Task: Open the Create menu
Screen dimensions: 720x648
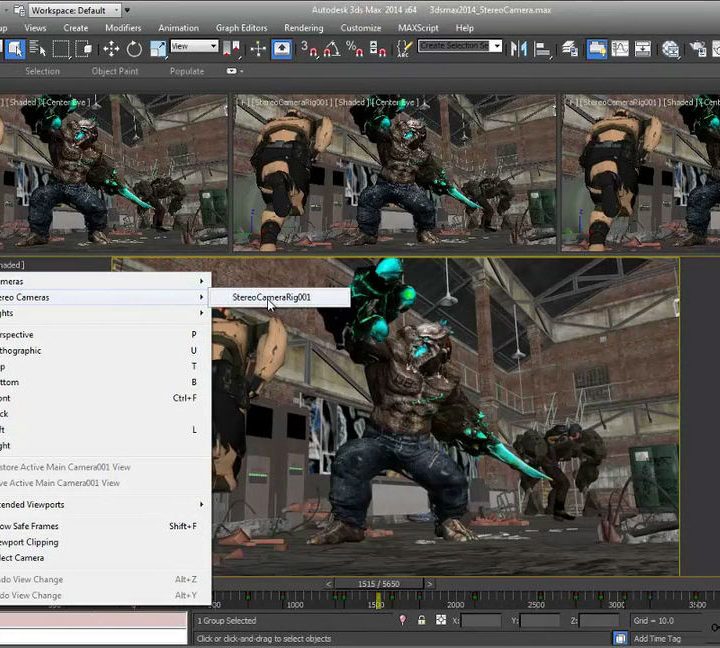Action: pos(76,28)
